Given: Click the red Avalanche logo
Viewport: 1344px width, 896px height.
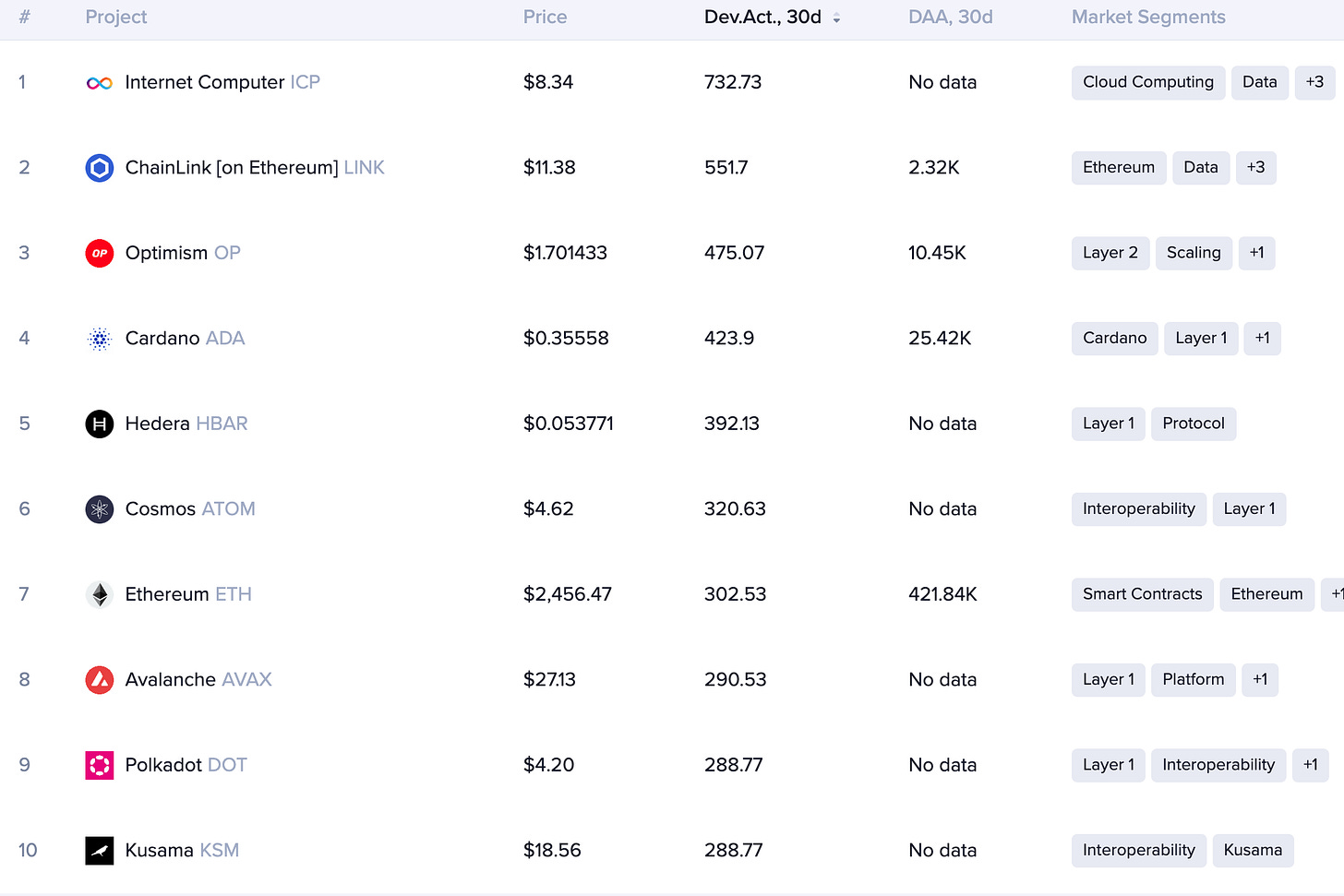Looking at the screenshot, I should point(100,680).
